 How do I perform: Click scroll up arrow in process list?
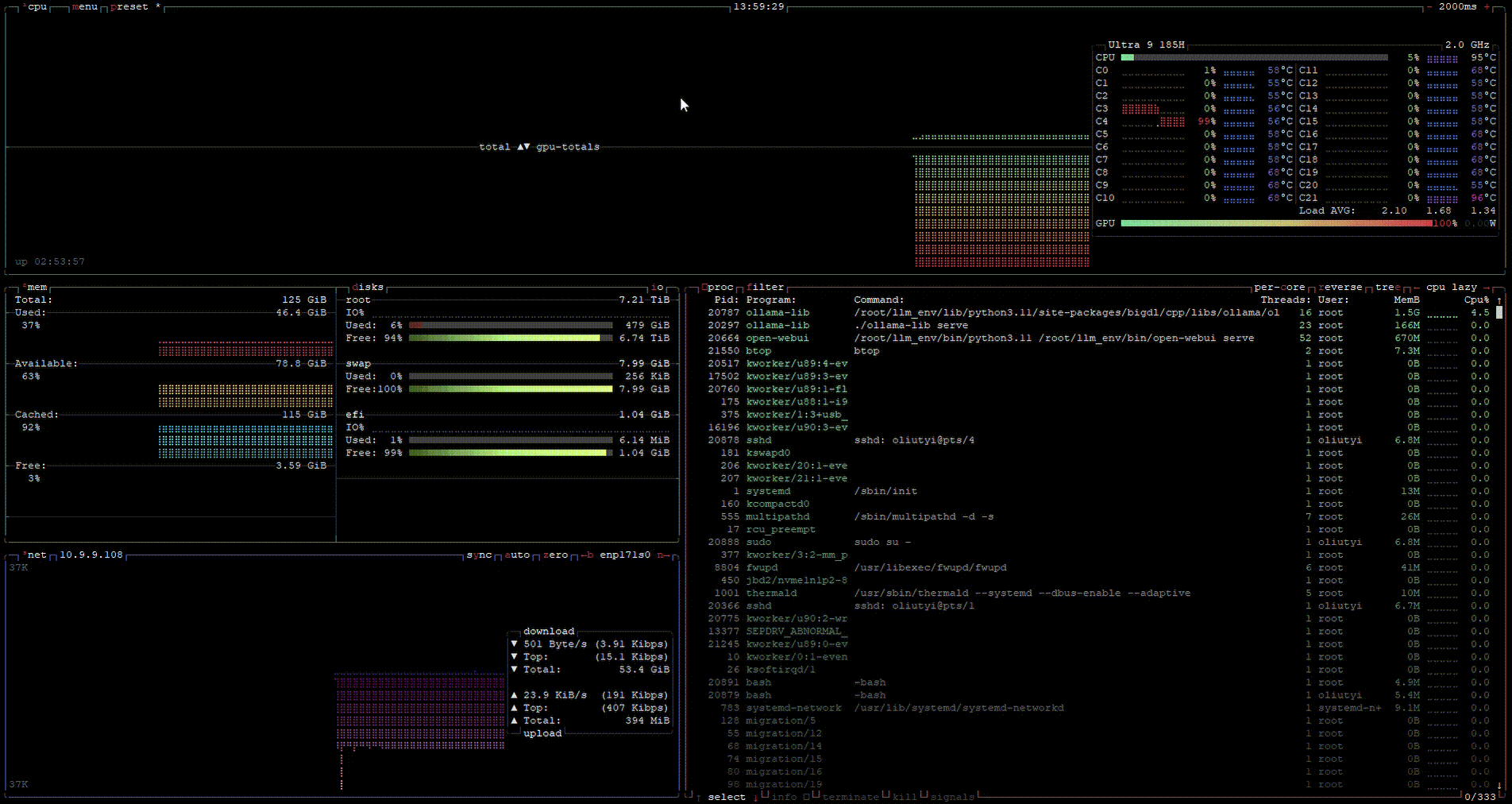tap(1499, 300)
